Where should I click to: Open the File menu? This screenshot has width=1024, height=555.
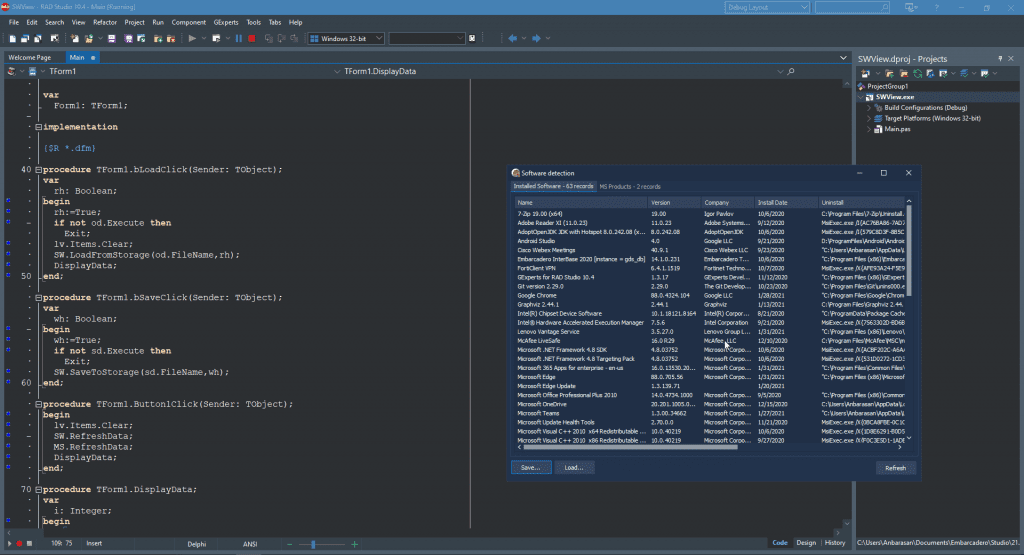14,22
